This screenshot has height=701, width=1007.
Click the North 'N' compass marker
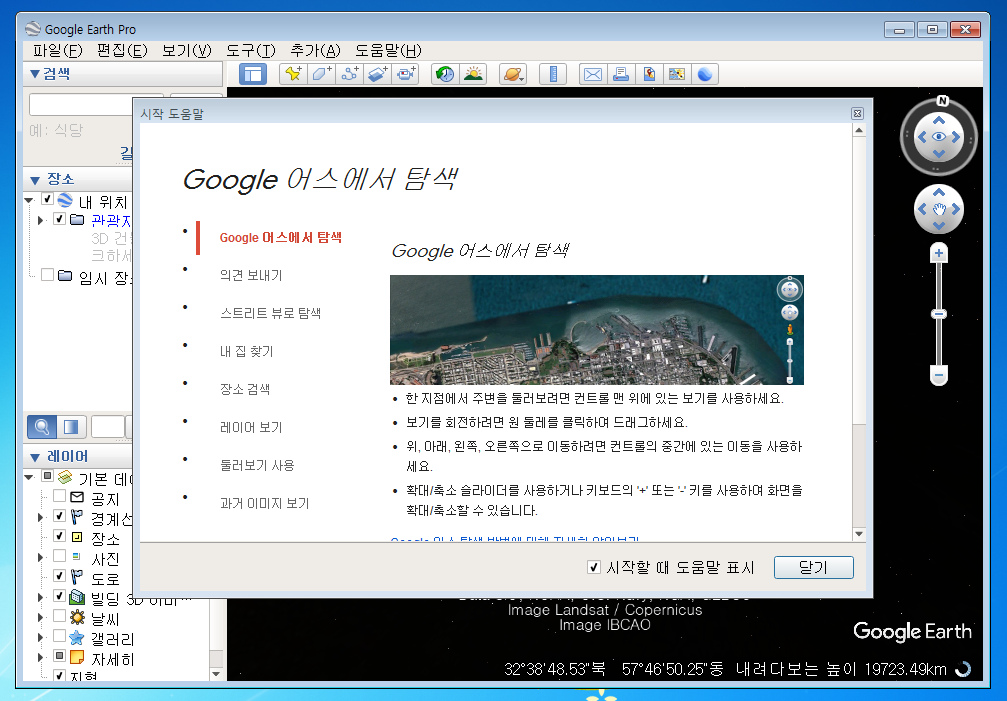tap(942, 101)
